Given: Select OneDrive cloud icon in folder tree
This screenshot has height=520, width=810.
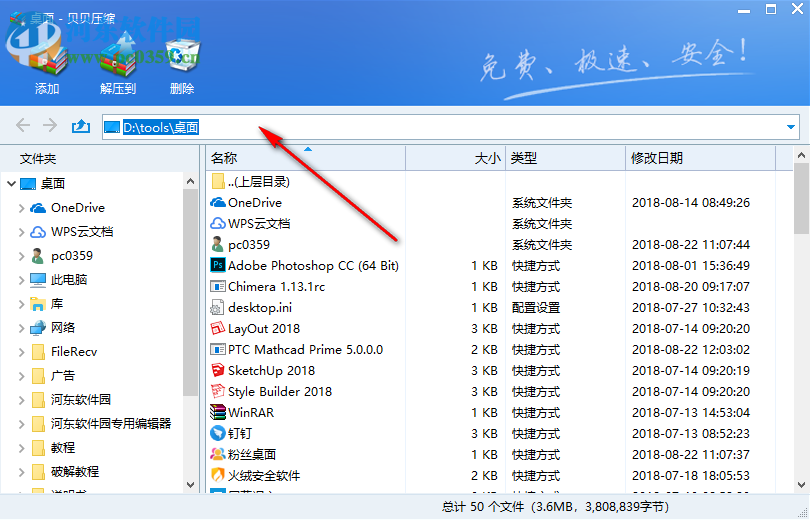Looking at the screenshot, I should 38,208.
